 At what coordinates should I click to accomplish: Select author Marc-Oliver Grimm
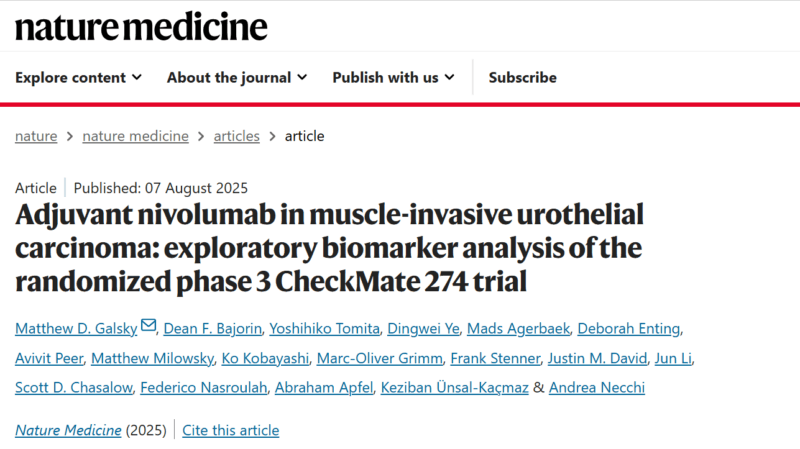380,359
